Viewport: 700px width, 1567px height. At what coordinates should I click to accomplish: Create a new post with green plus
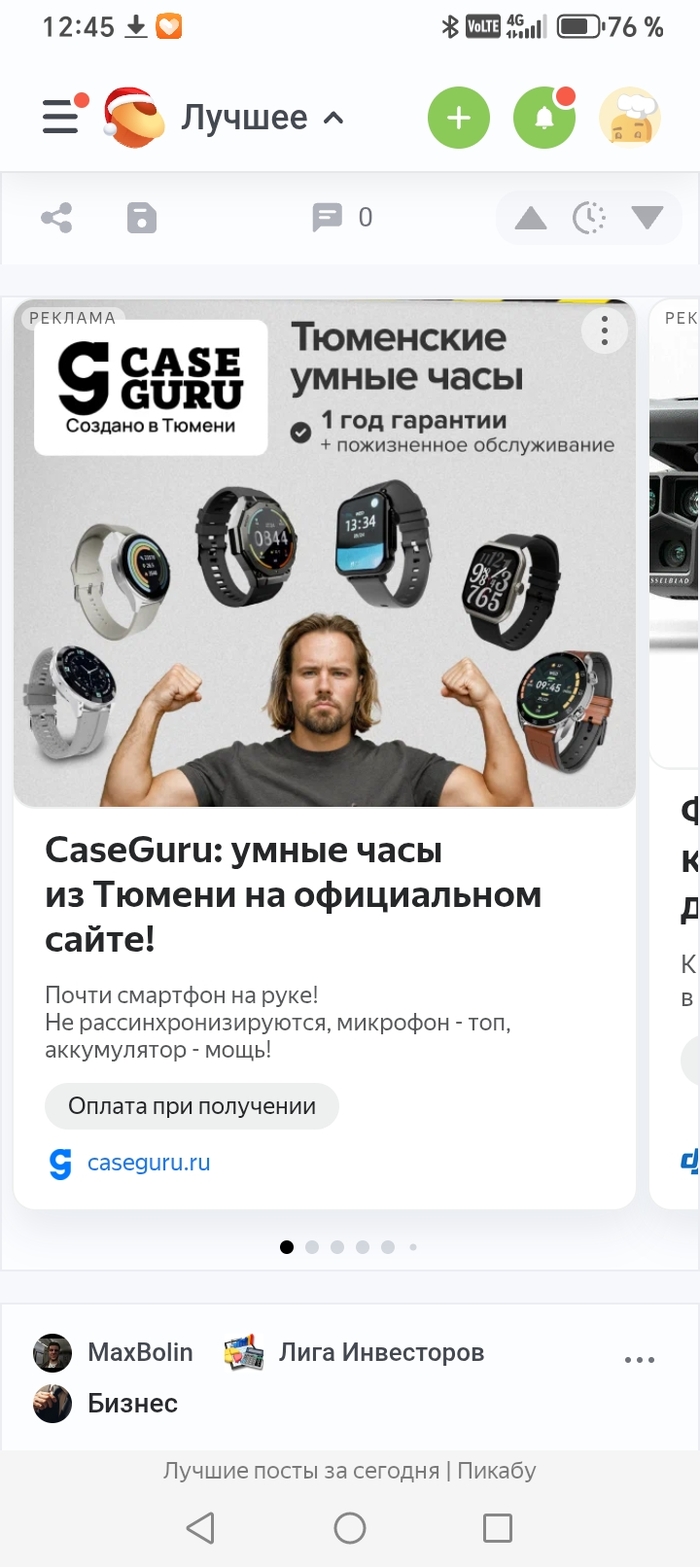(x=459, y=118)
